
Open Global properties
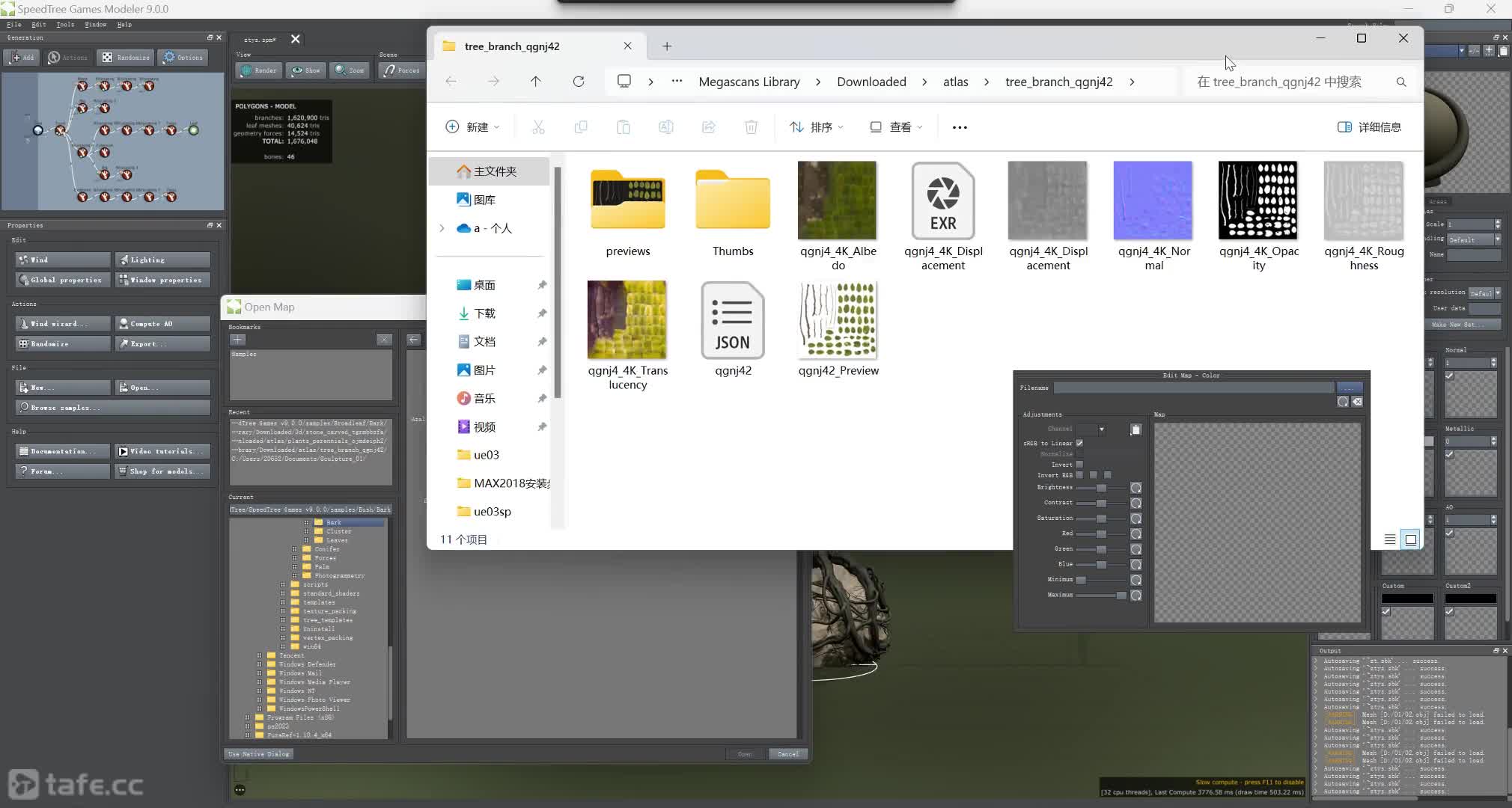tap(63, 280)
